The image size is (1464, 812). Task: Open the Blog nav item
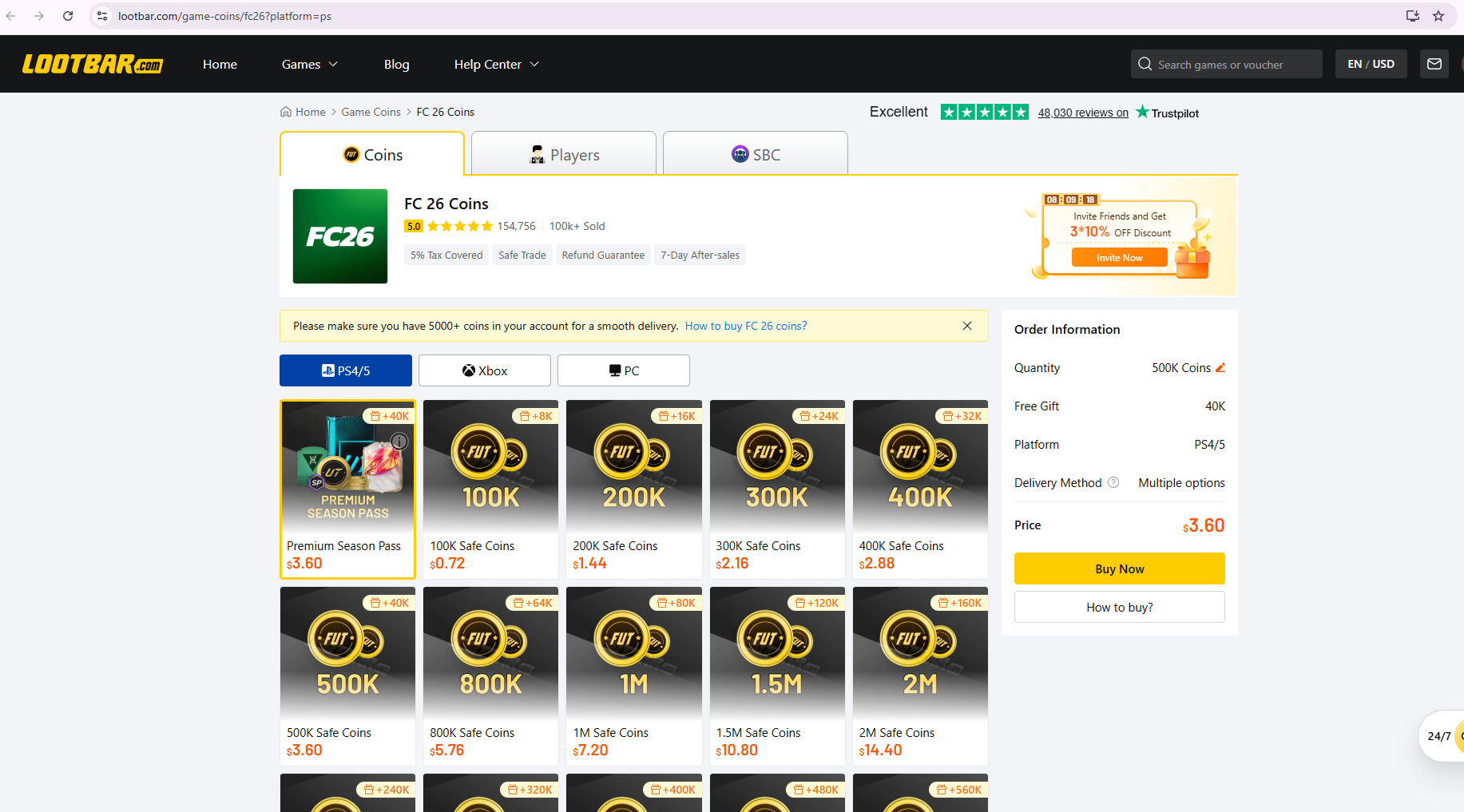coord(397,64)
